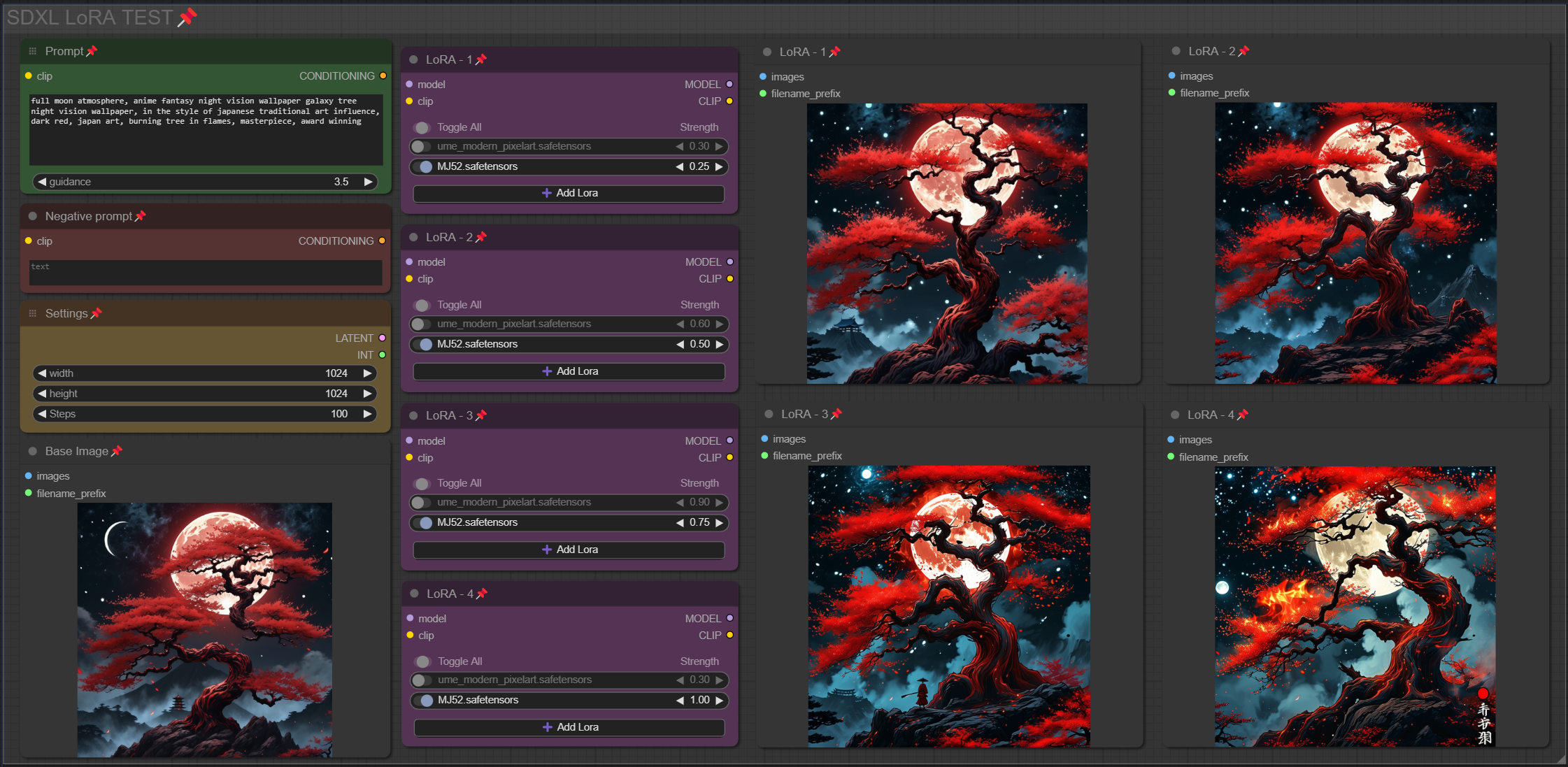This screenshot has height=767, width=1568.
Task: Enable ume_modern_pixelart in LoRA - 2 node
Action: [420, 324]
